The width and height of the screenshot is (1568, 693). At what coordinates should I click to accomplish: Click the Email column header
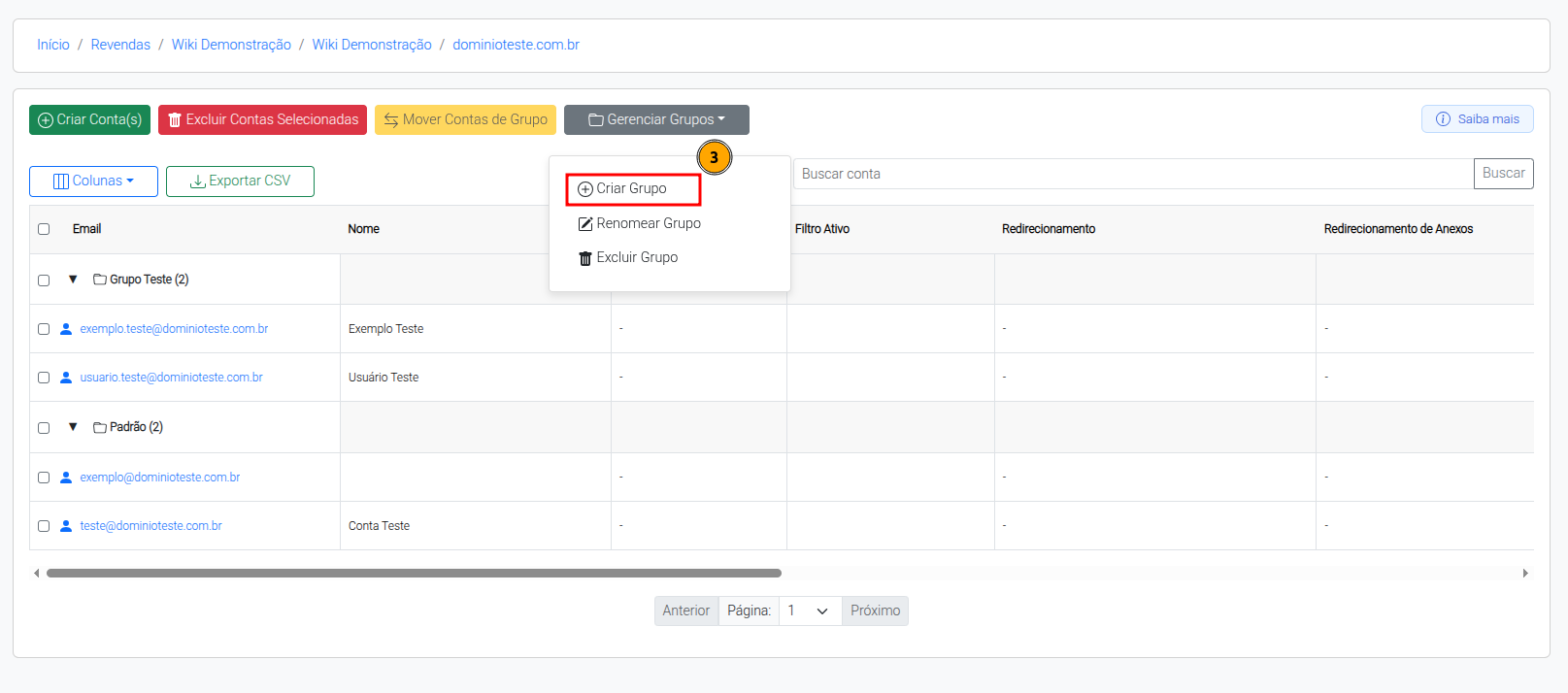tap(86, 229)
